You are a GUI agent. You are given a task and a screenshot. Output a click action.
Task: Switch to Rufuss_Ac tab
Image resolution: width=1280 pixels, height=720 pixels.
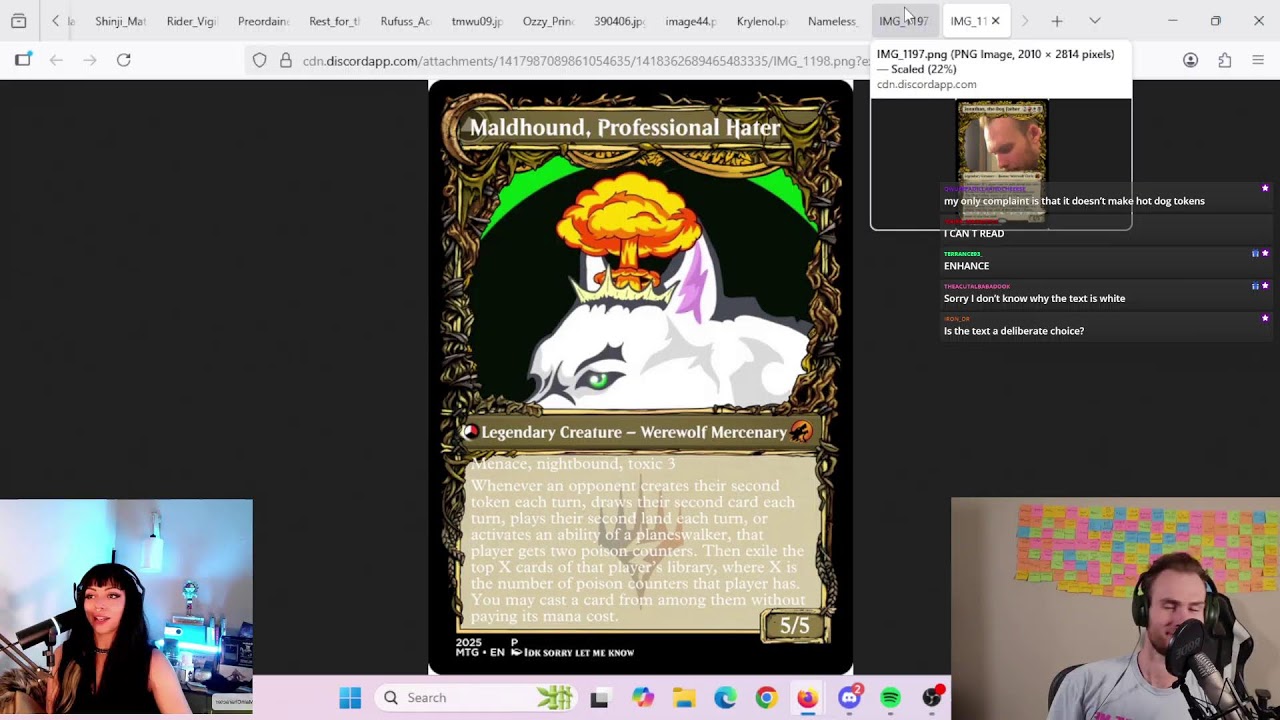click(x=405, y=21)
